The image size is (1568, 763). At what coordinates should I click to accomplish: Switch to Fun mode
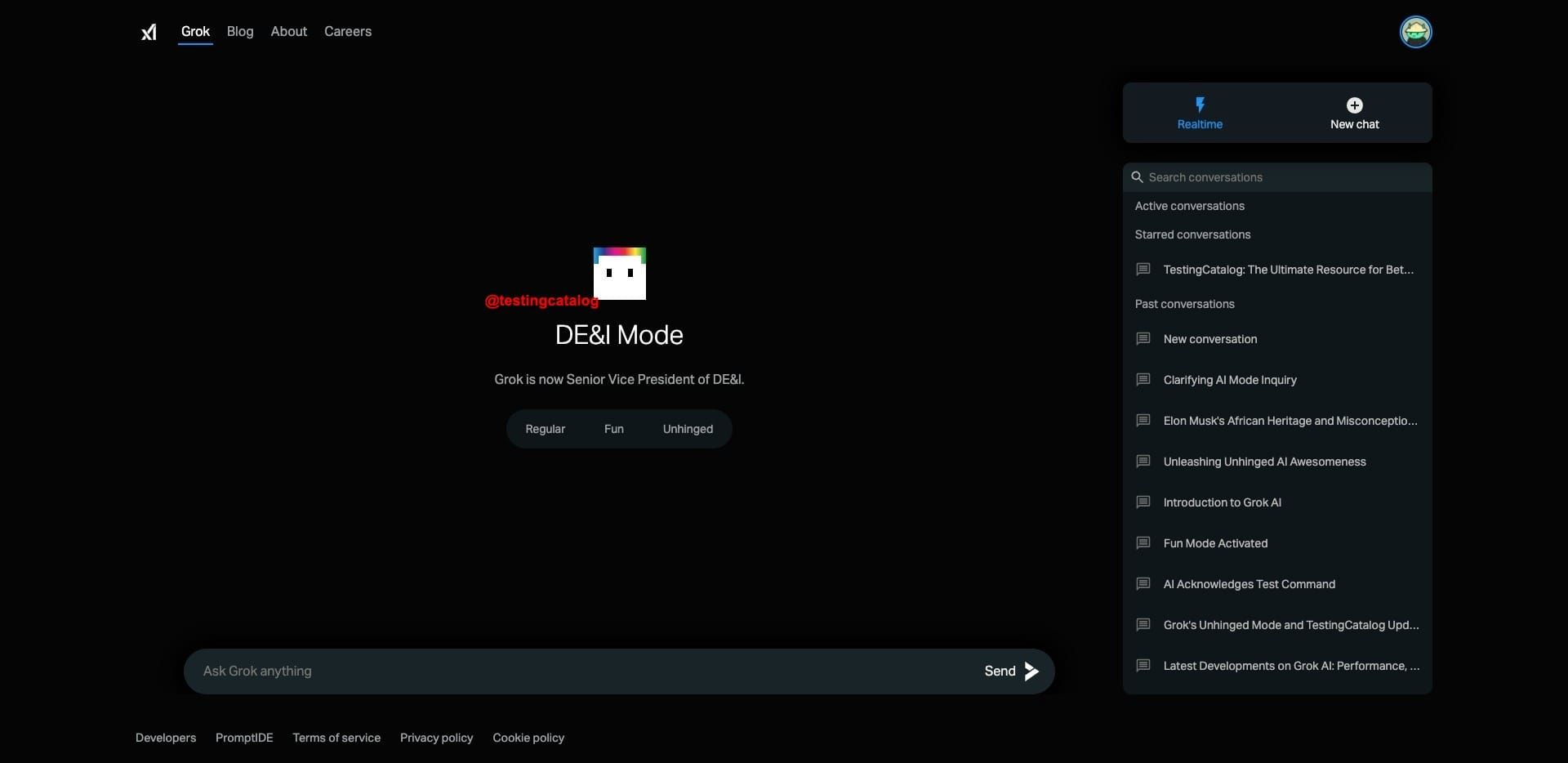(614, 429)
